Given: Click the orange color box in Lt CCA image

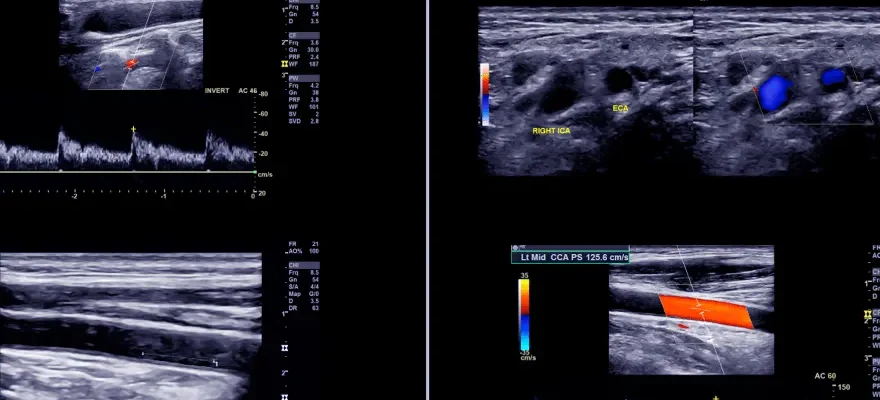Looking at the screenshot, I should coord(705,312).
